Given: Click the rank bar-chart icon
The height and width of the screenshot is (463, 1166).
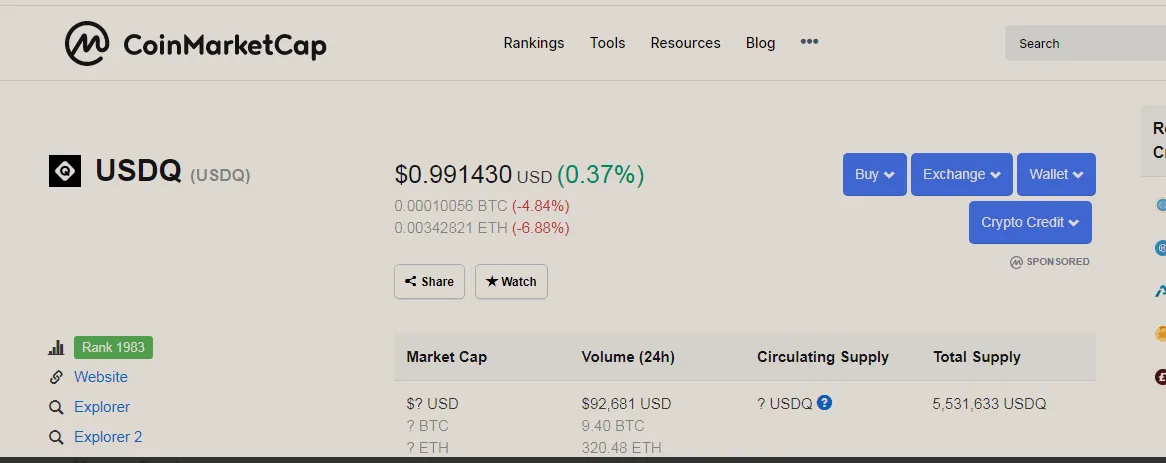Looking at the screenshot, I should (56, 348).
